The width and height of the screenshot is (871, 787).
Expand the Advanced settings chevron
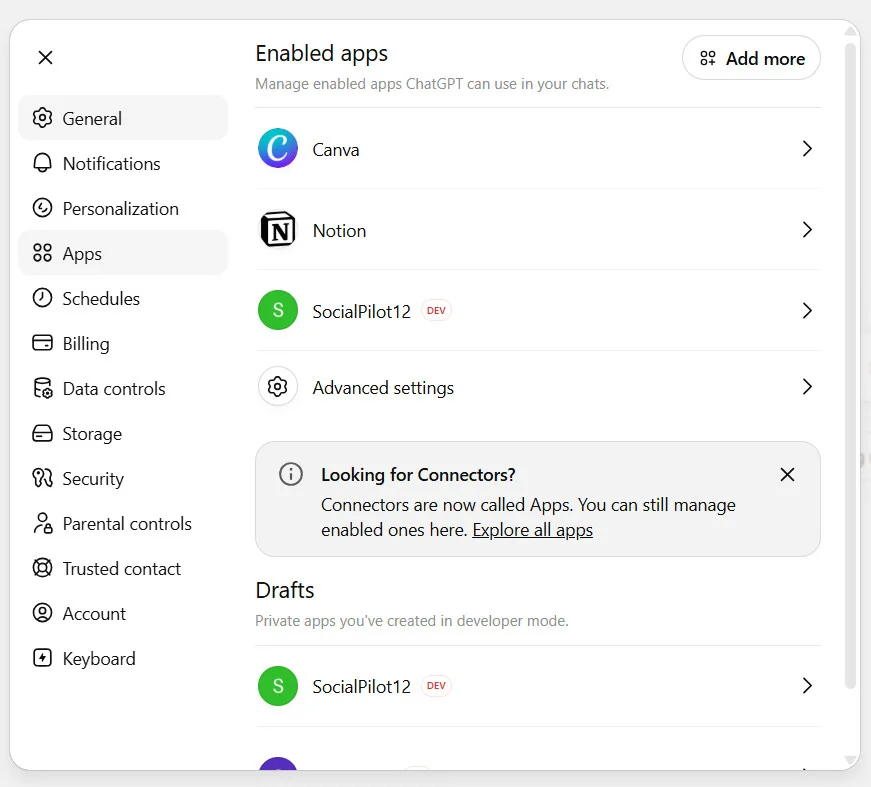coord(807,387)
